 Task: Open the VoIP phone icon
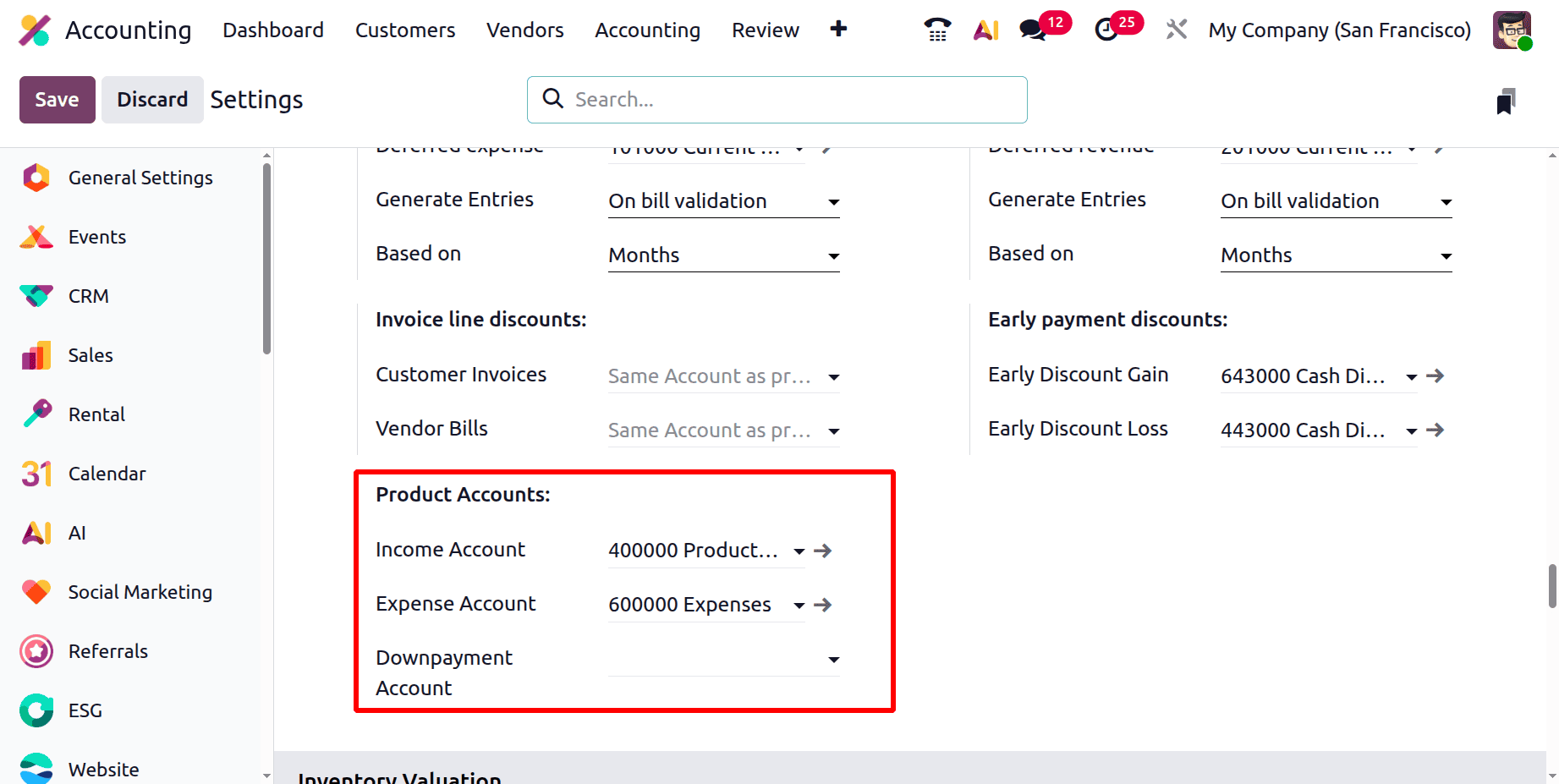click(x=936, y=28)
